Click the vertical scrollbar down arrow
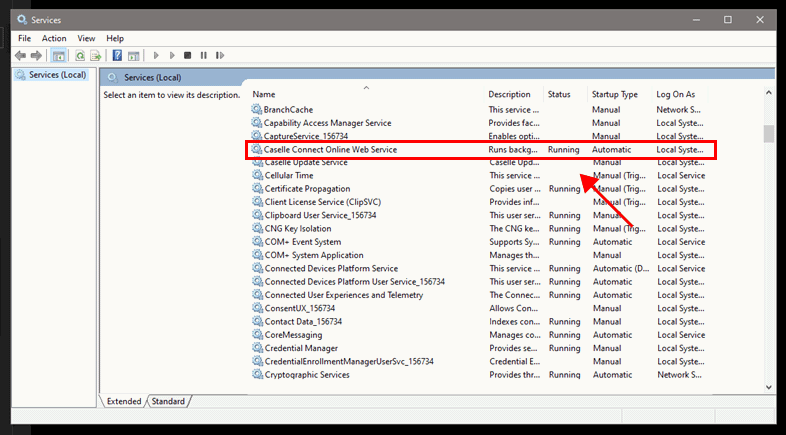Viewport: 786px width, 435px height. [768, 387]
